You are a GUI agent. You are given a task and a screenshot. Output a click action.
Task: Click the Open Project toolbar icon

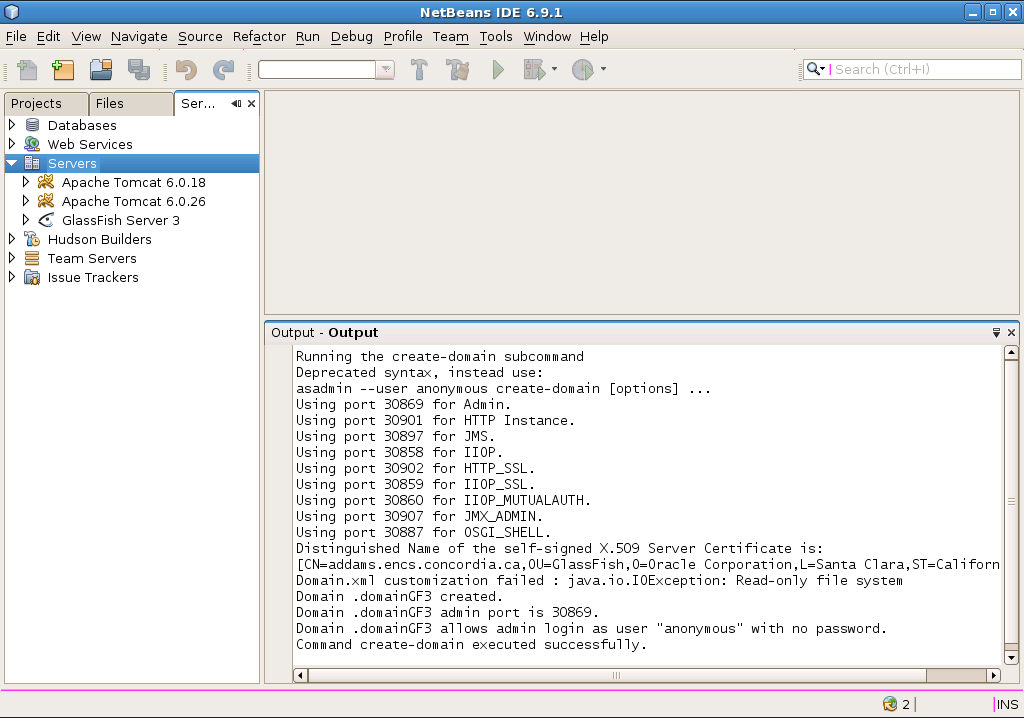click(x=100, y=70)
